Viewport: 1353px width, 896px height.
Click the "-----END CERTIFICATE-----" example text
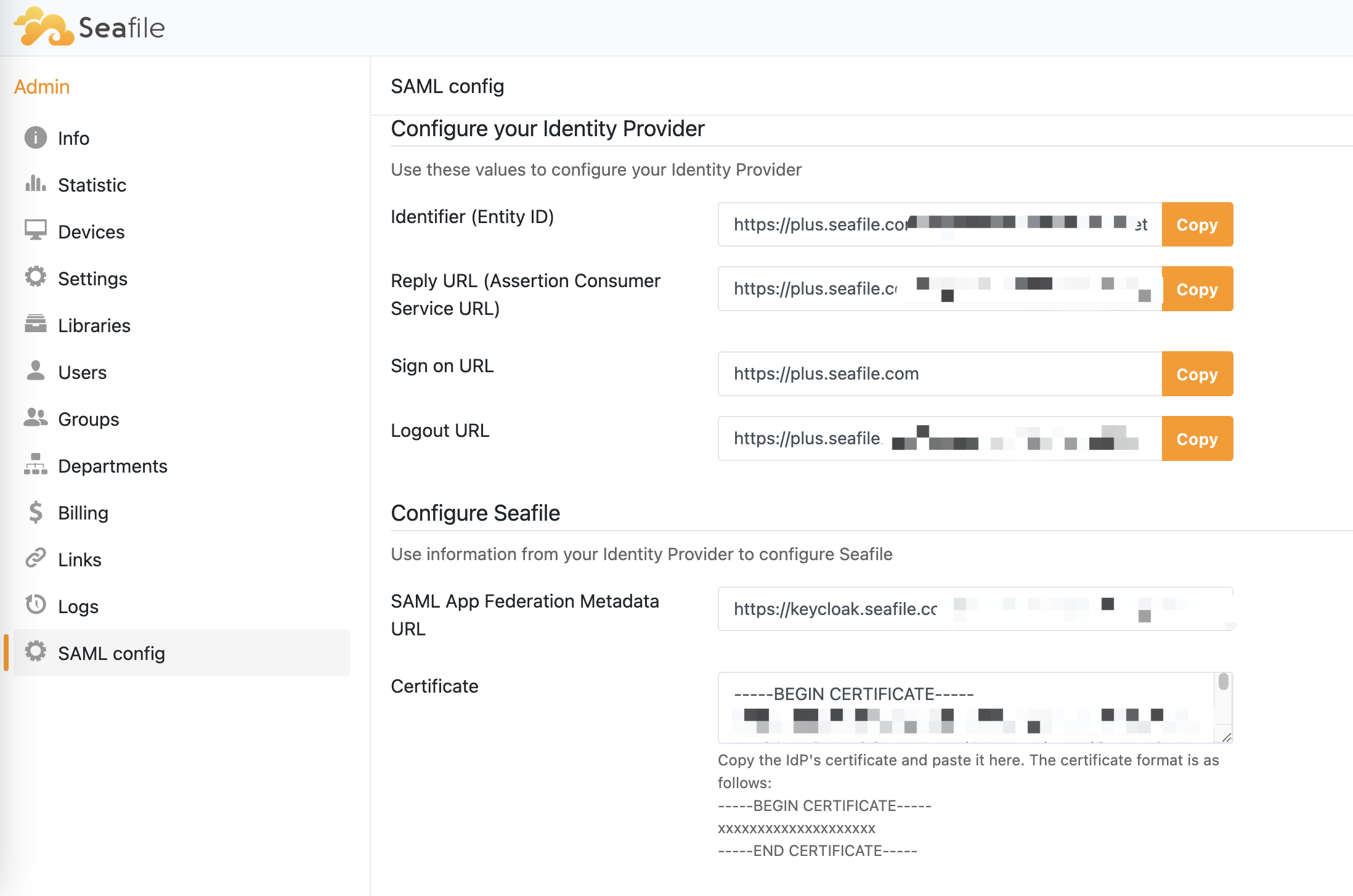point(818,850)
